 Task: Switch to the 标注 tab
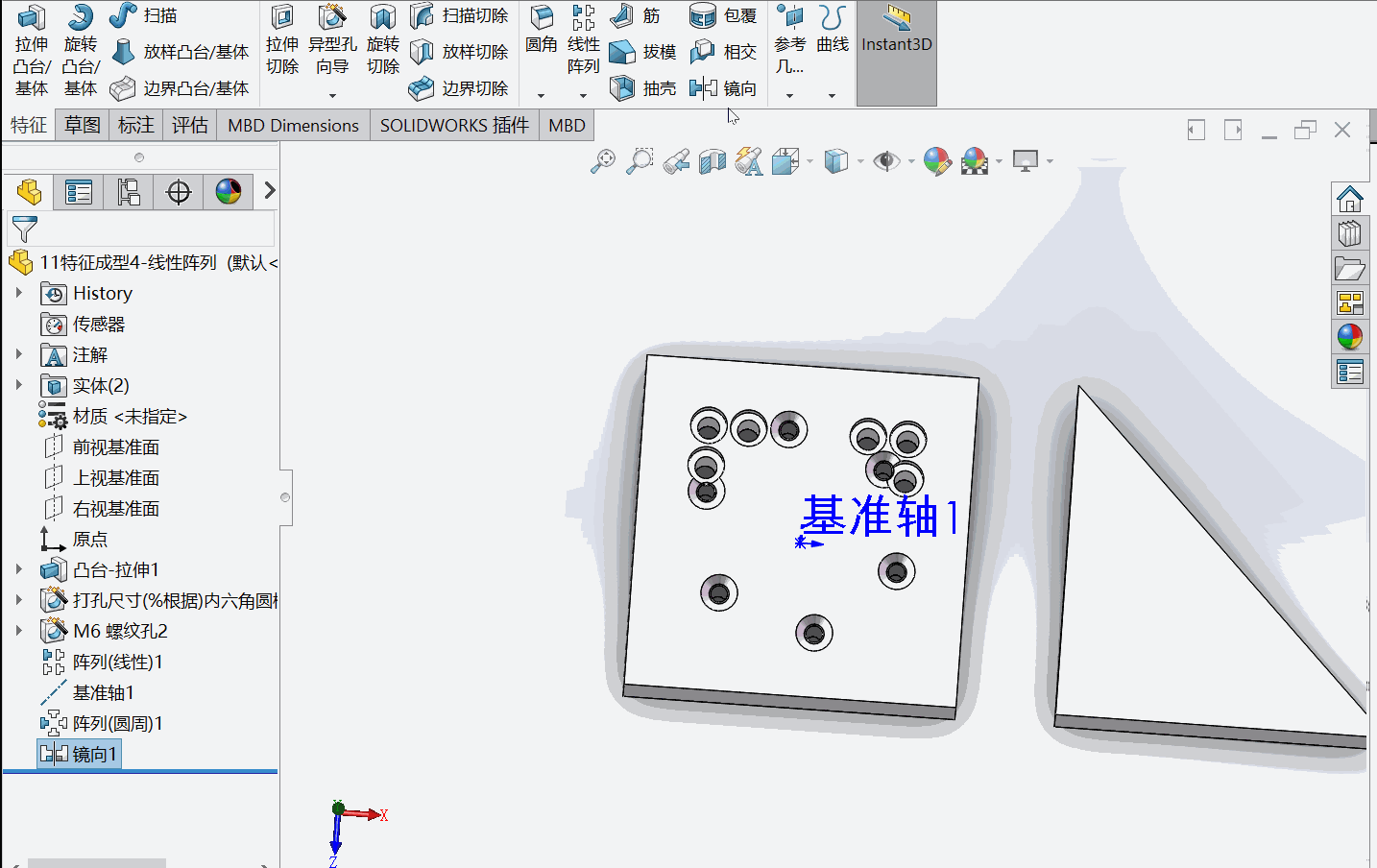click(x=136, y=126)
